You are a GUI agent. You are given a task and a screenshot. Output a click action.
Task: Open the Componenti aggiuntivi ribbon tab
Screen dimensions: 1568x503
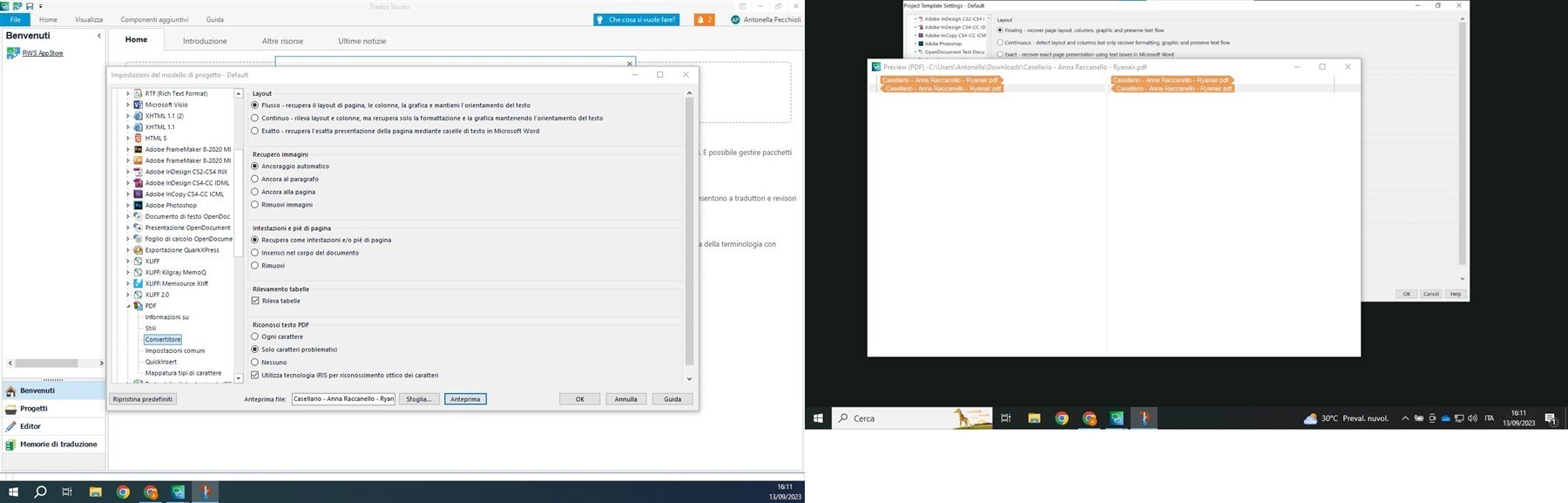click(x=154, y=19)
